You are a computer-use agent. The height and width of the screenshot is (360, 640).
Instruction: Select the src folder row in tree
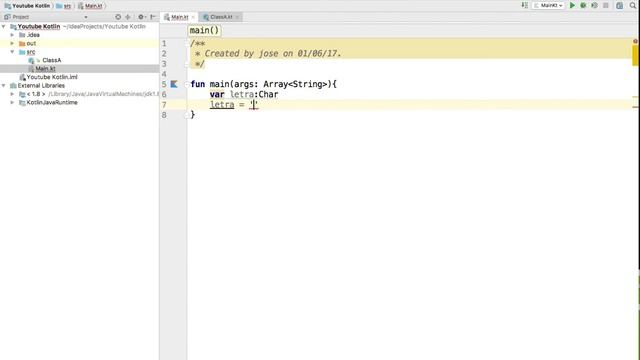point(80,52)
